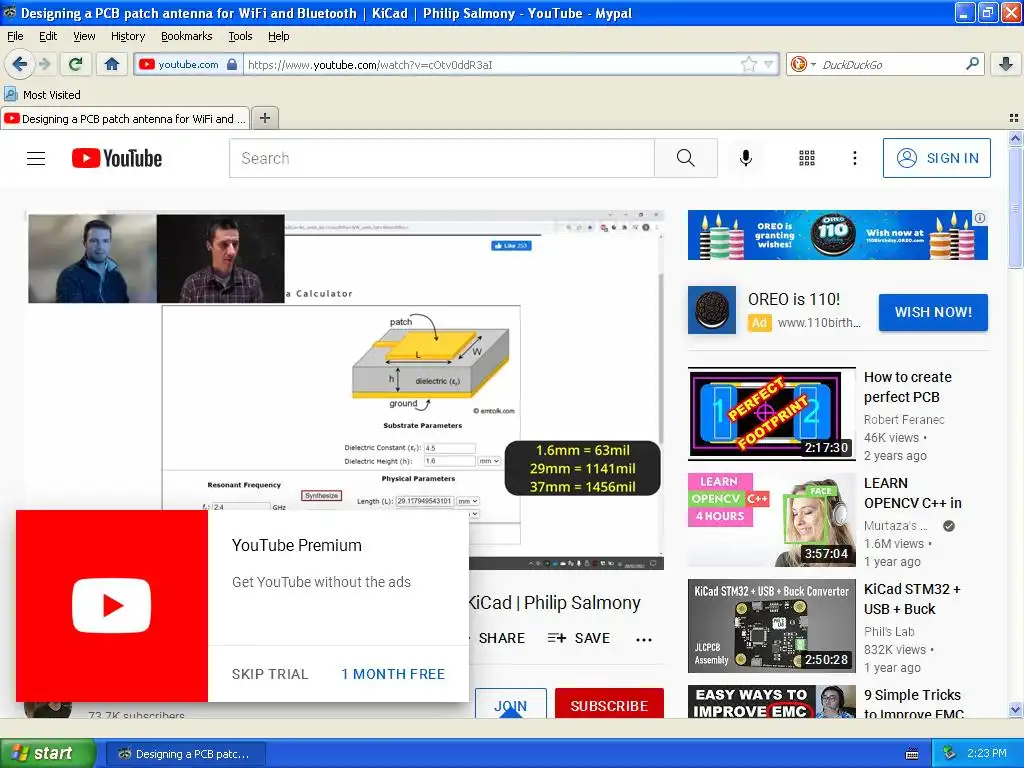1024x768 pixels.
Task: Open the Tools menu
Action: coord(240,36)
